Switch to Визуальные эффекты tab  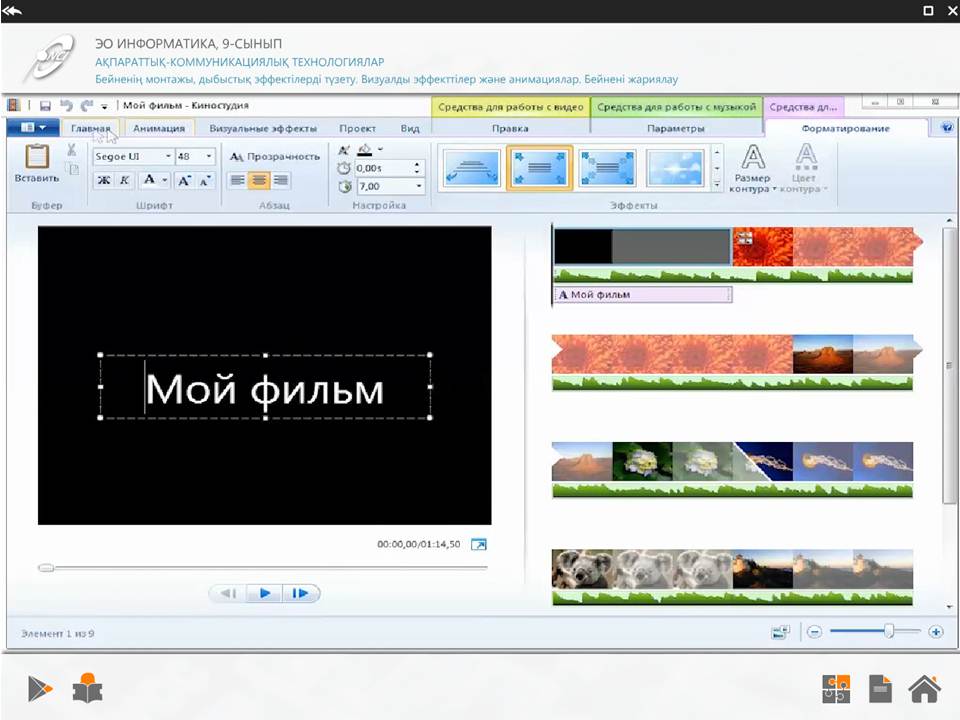pos(263,128)
